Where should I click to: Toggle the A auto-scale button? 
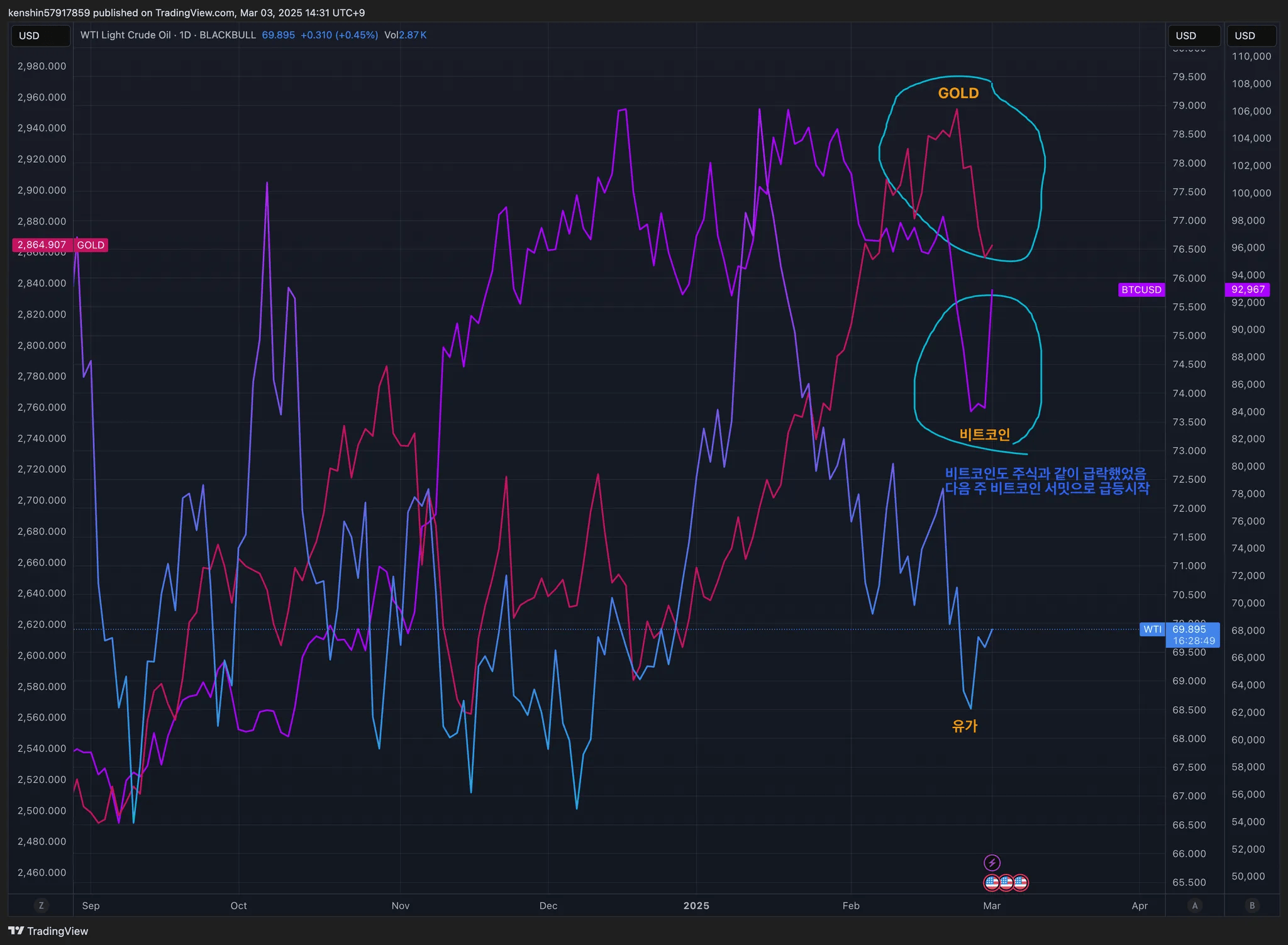tap(1195, 905)
